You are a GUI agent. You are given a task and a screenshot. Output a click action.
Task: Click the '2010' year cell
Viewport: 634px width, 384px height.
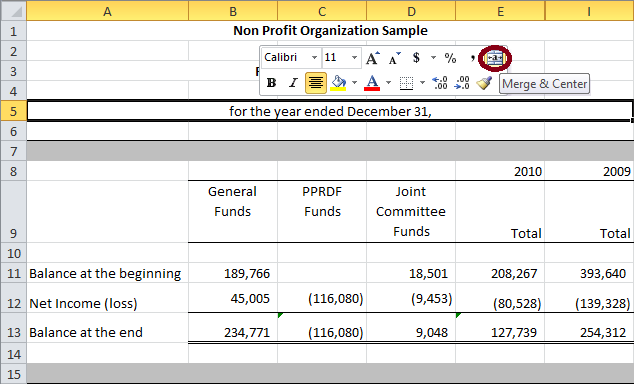coord(500,171)
